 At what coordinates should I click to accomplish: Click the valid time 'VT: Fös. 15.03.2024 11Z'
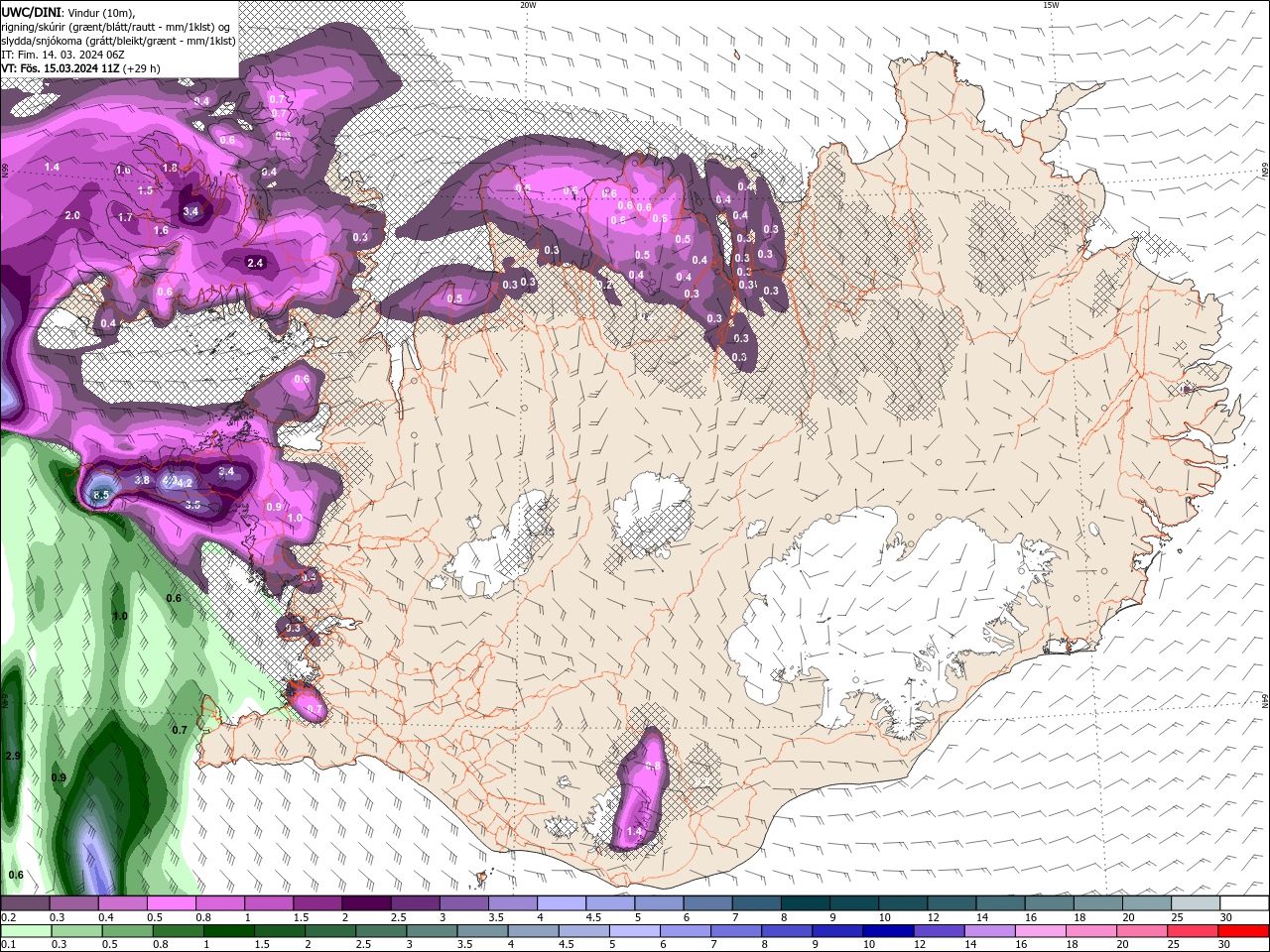coord(63,68)
